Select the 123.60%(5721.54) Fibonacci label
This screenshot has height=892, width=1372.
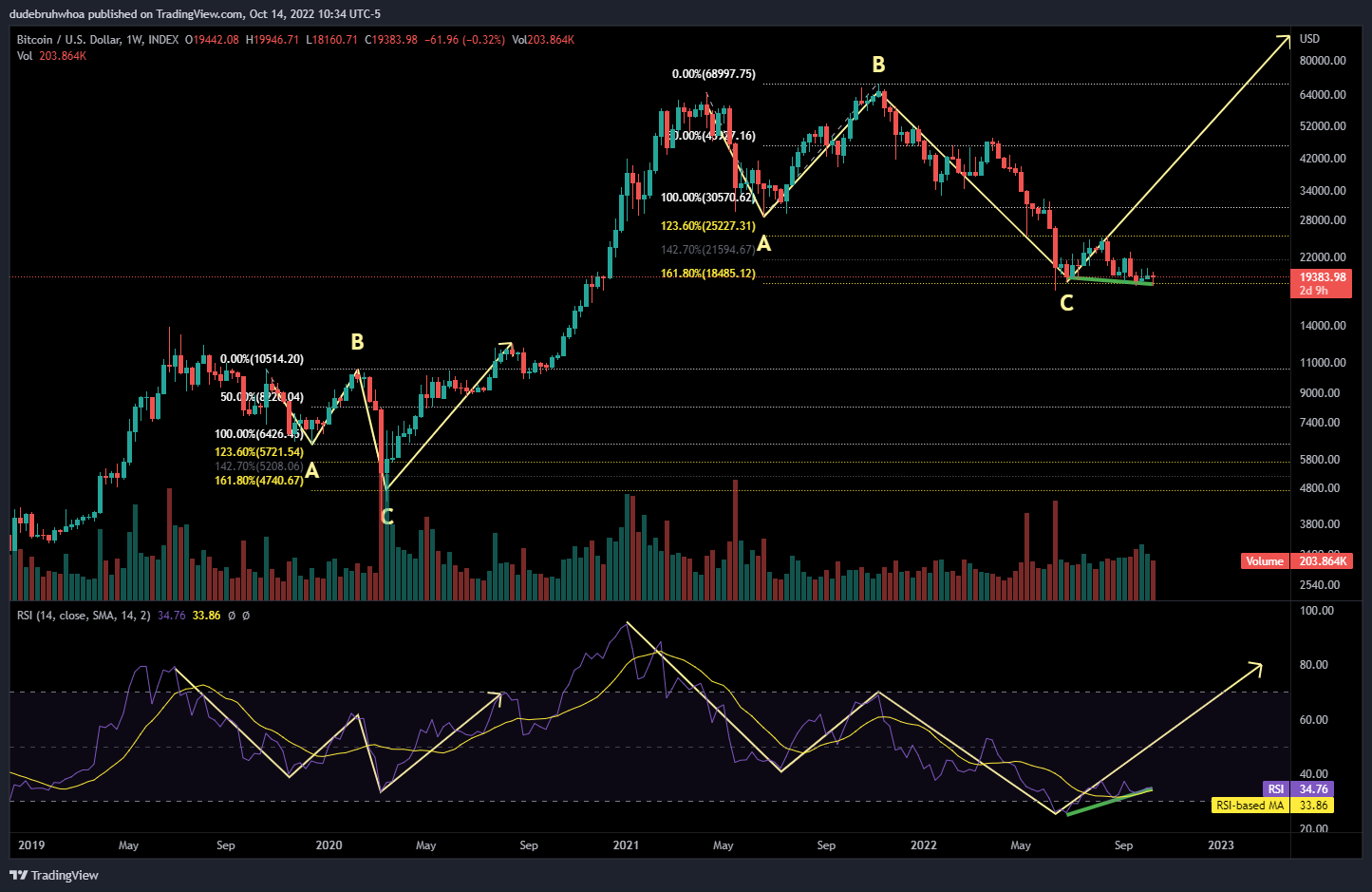259,452
